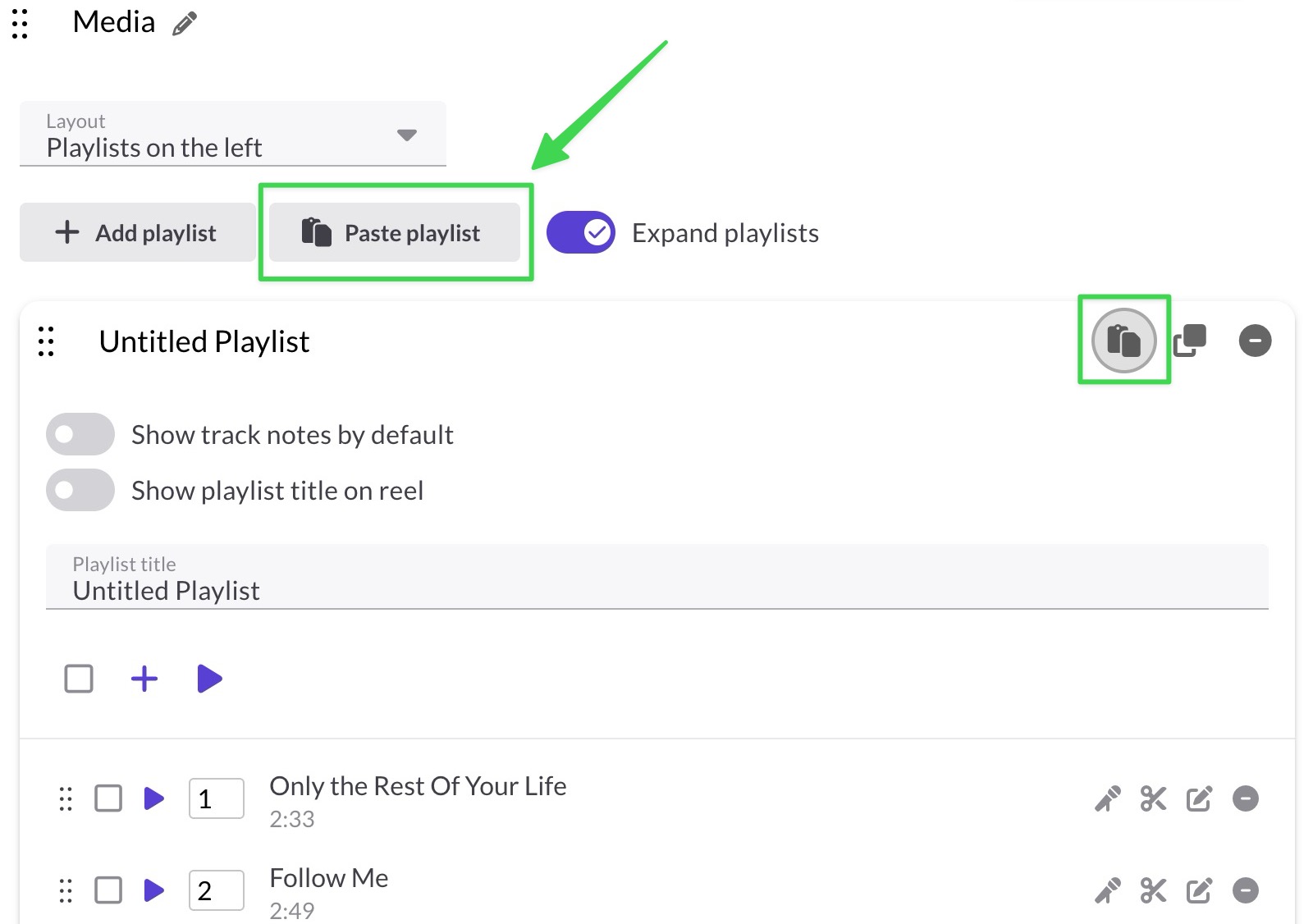
Task: Disable the Expand playlists toggle
Action: pos(581,233)
